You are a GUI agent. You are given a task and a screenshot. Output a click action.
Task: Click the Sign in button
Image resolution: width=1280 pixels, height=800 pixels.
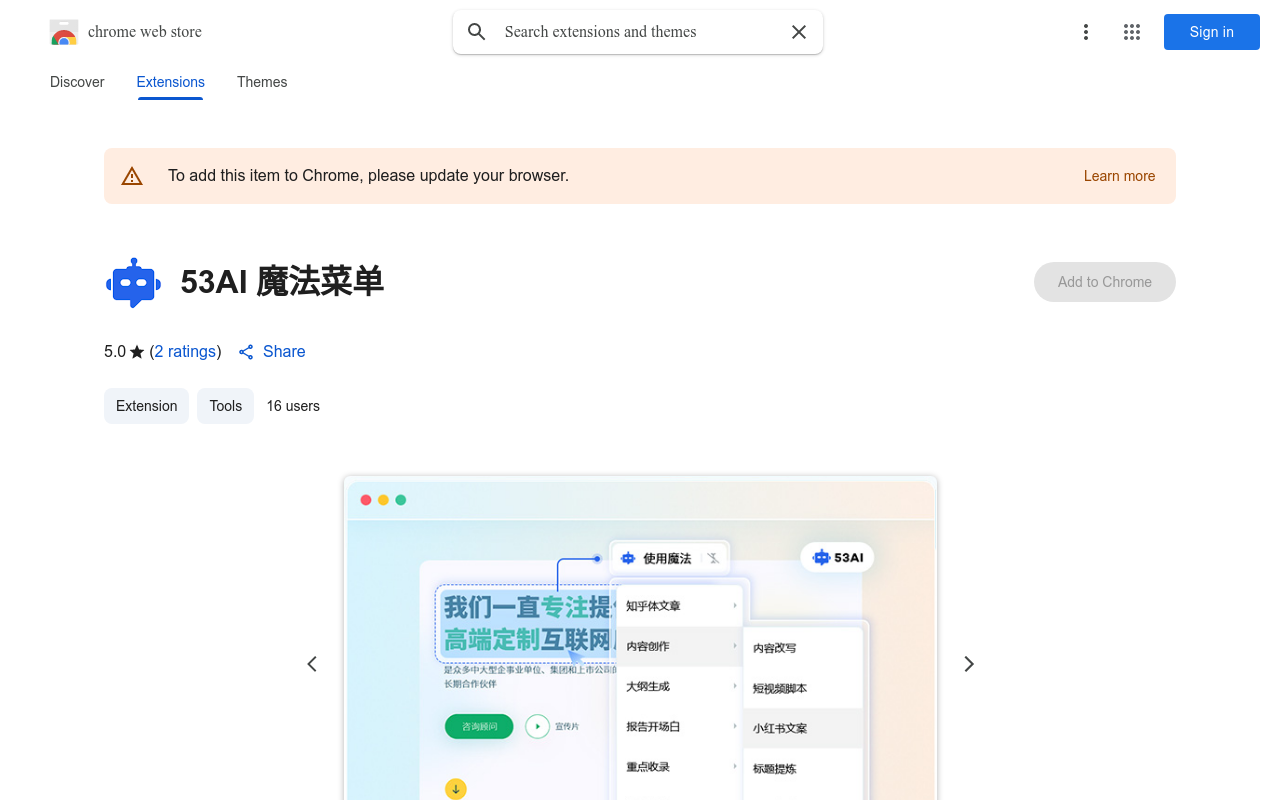(x=1212, y=32)
